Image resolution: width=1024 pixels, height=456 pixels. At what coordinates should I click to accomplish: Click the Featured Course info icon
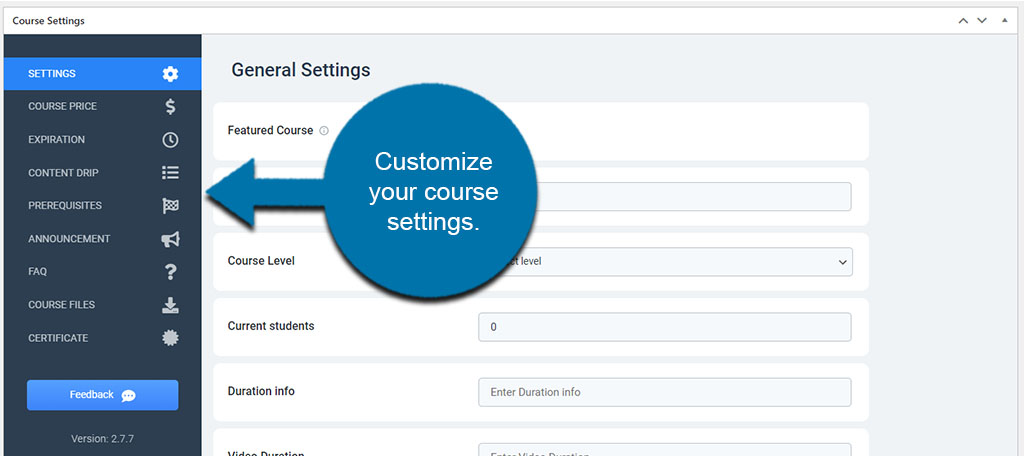tap(324, 131)
